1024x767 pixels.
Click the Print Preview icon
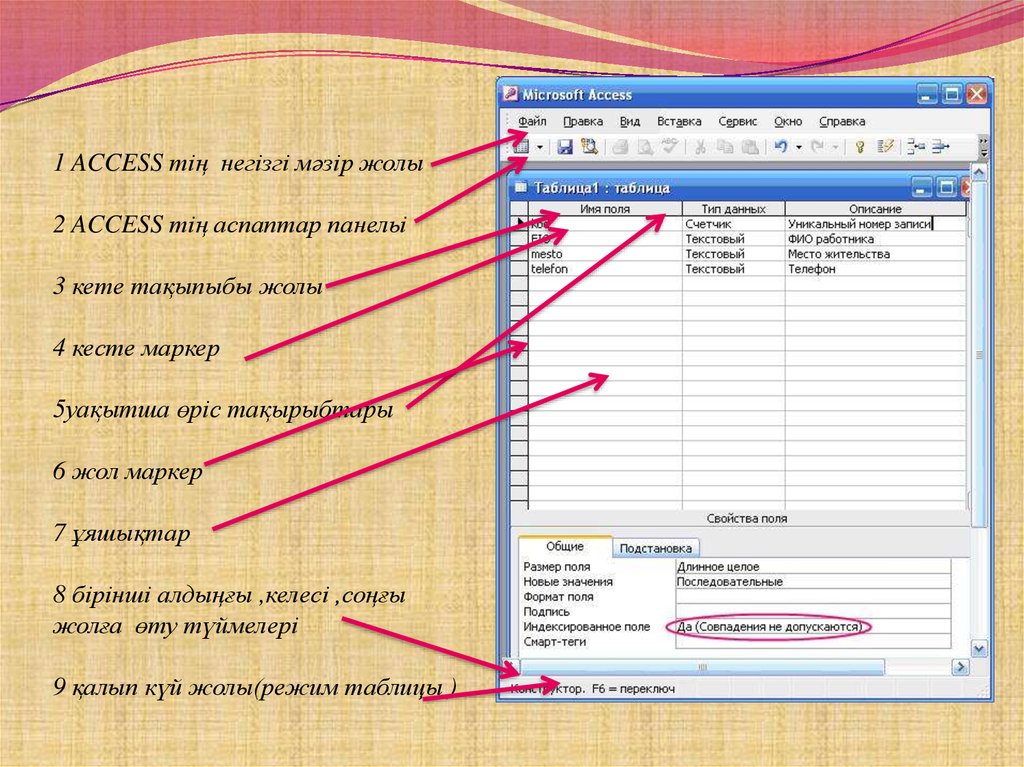coord(645,148)
